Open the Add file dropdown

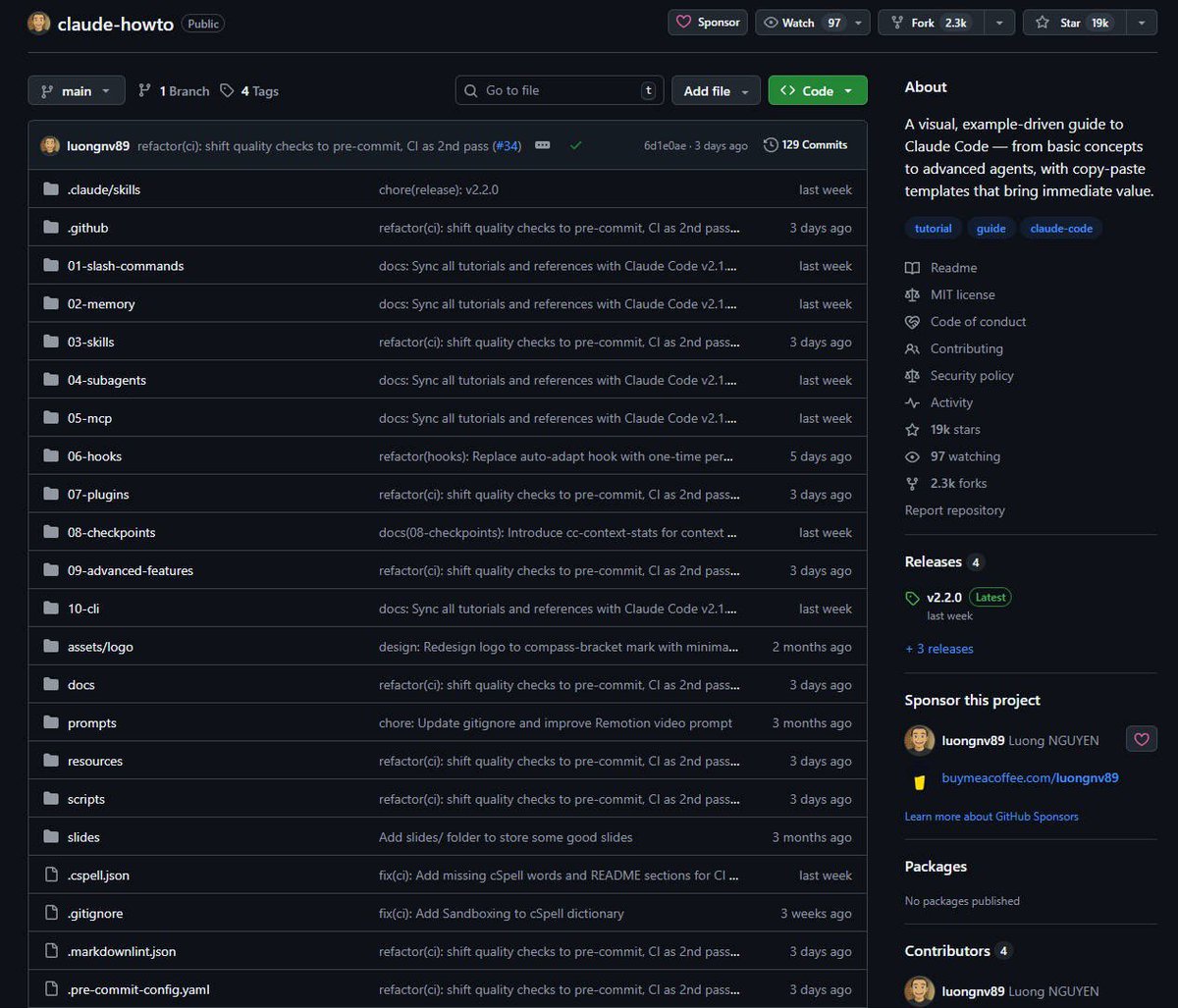pyautogui.click(x=716, y=90)
